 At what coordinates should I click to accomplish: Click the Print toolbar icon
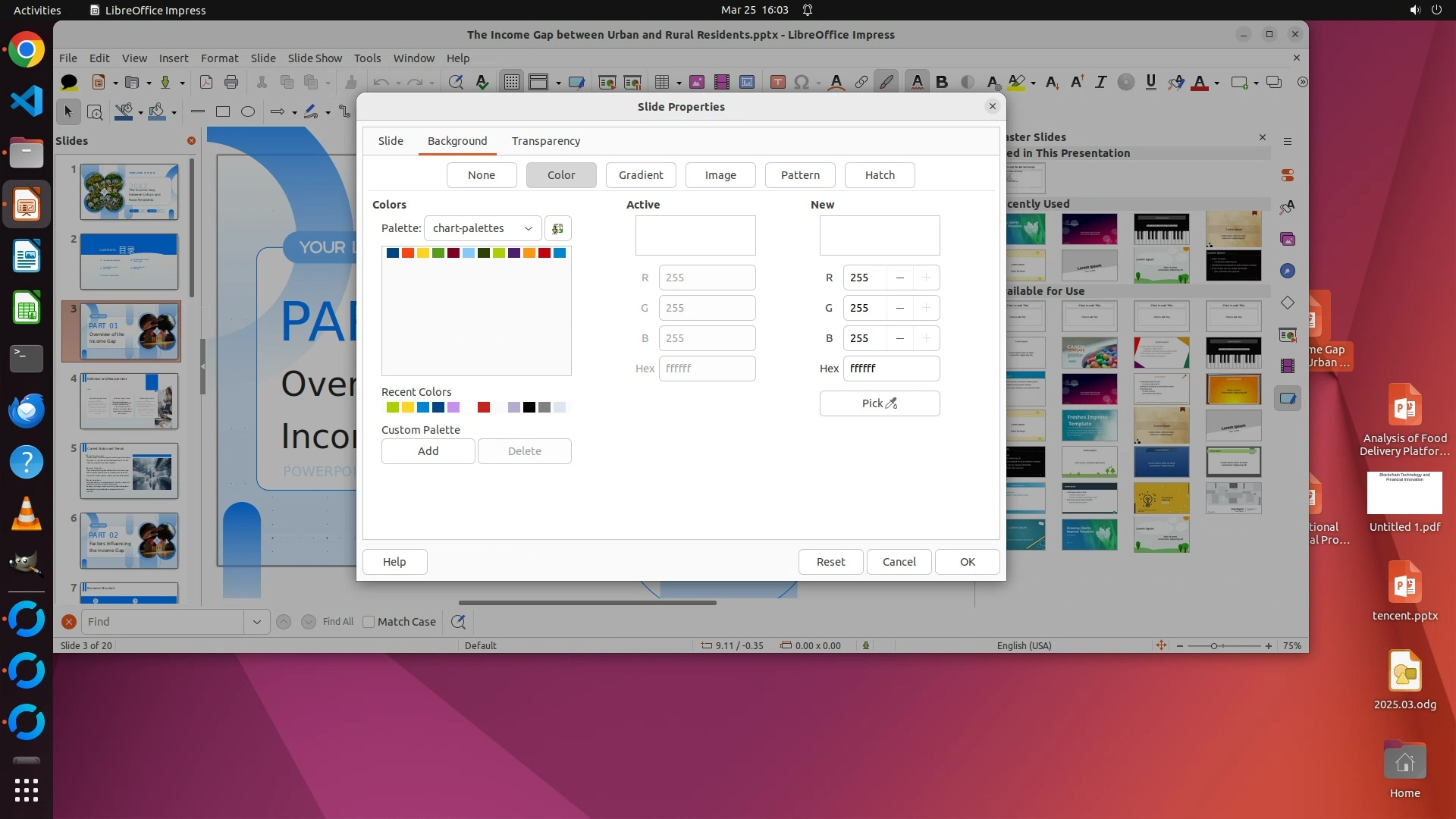coord(231,82)
